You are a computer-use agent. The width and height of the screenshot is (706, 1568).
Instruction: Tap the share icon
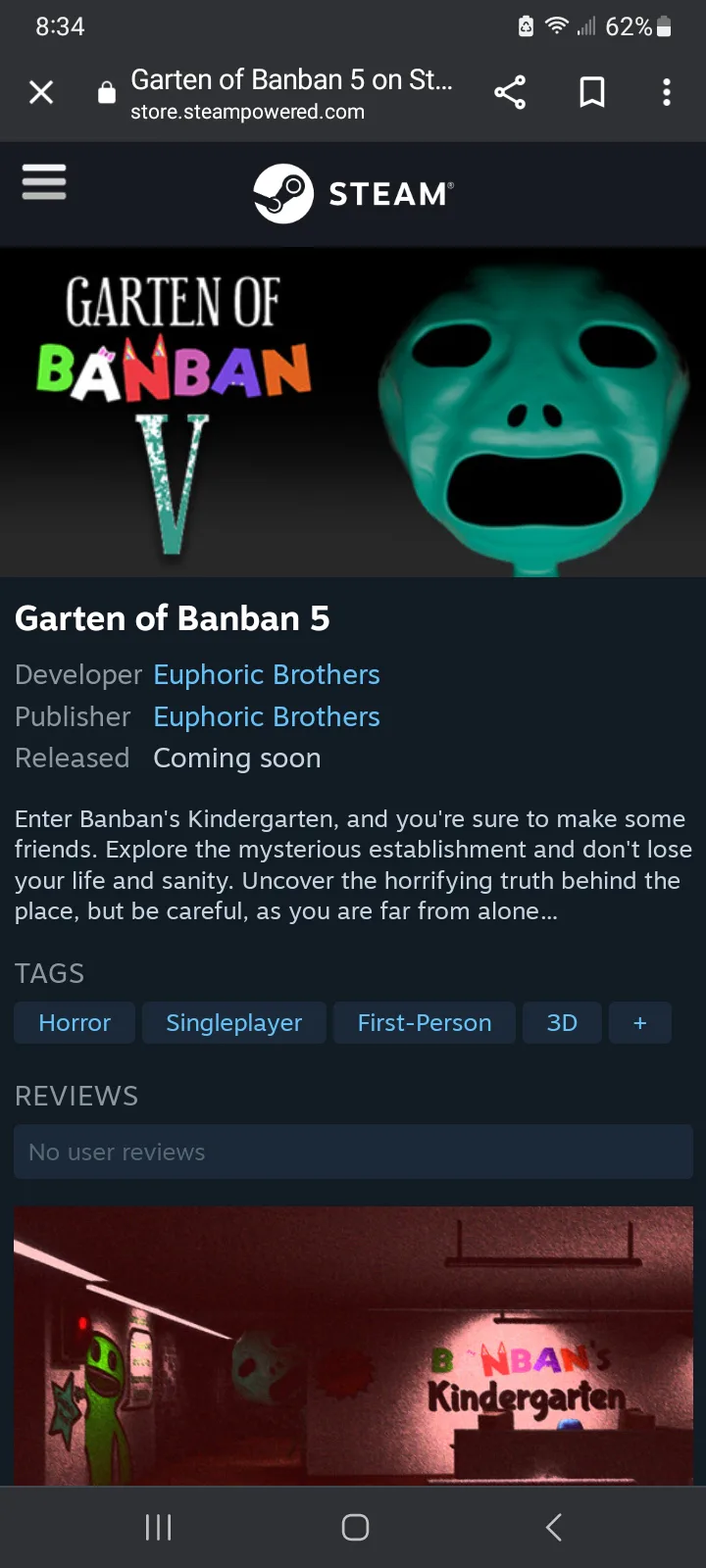pos(510,92)
